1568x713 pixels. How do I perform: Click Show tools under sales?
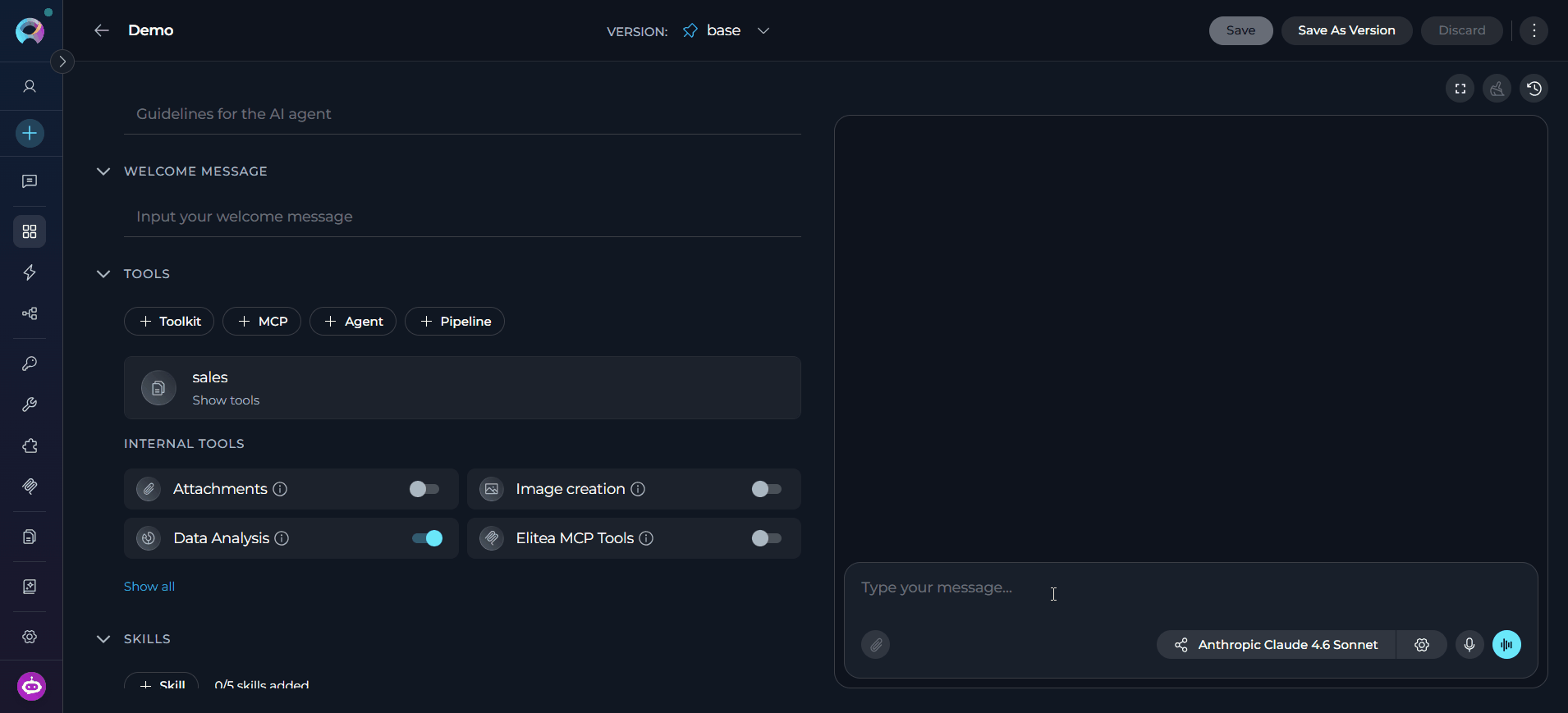(226, 400)
